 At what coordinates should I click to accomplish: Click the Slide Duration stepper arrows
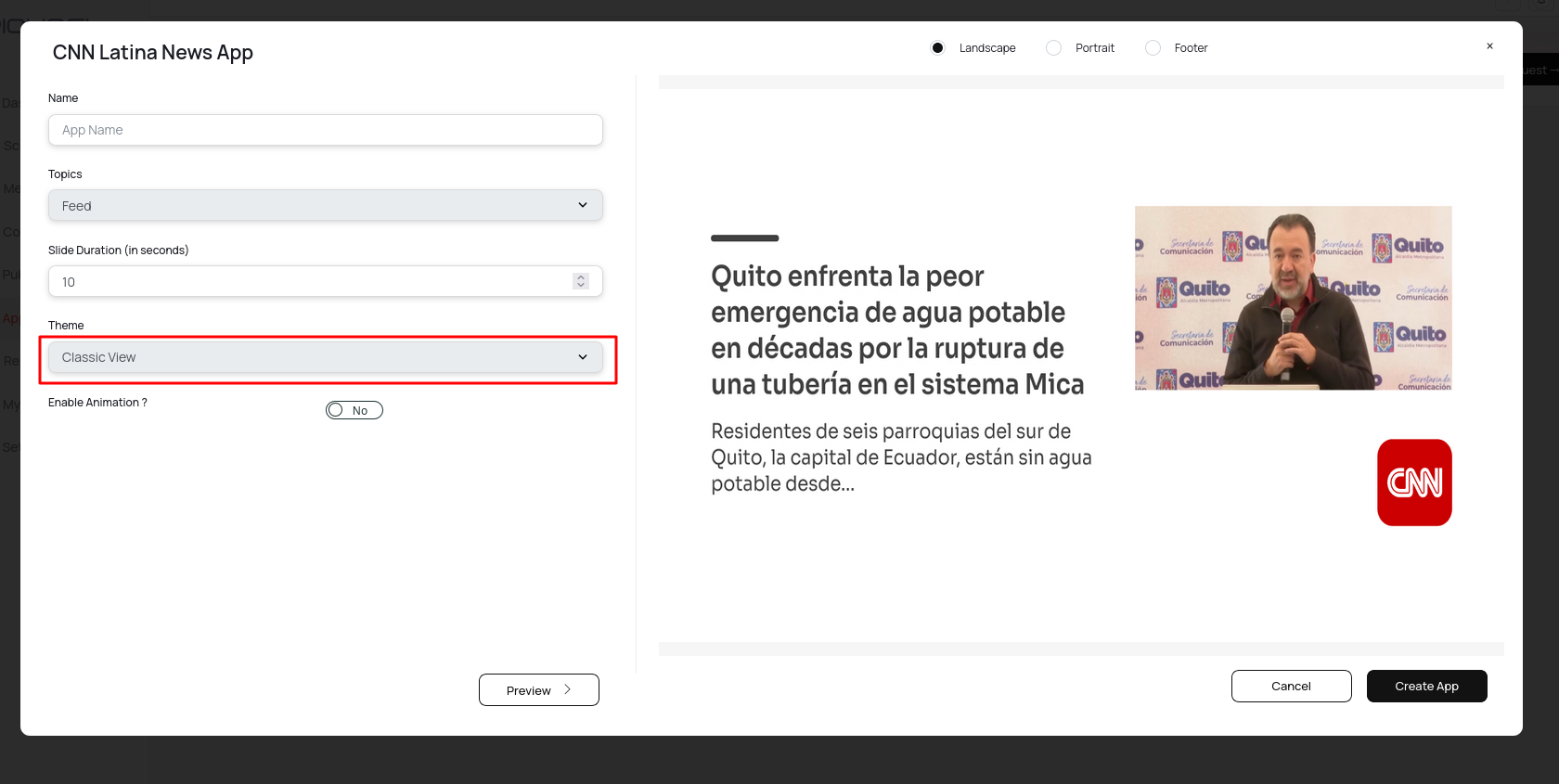581,281
